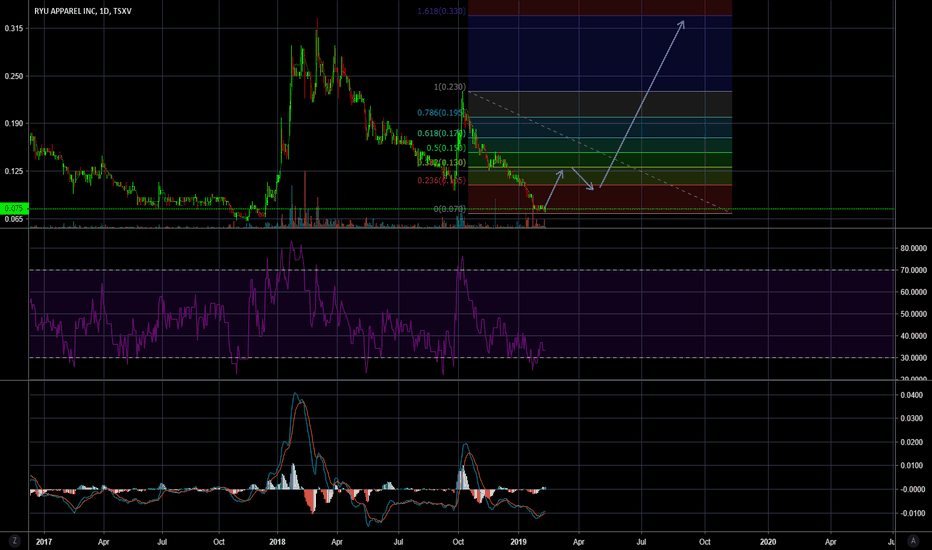Click the 70.0000 RSI scale value
This screenshot has height=550, width=932.
pyautogui.click(x=914, y=271)
